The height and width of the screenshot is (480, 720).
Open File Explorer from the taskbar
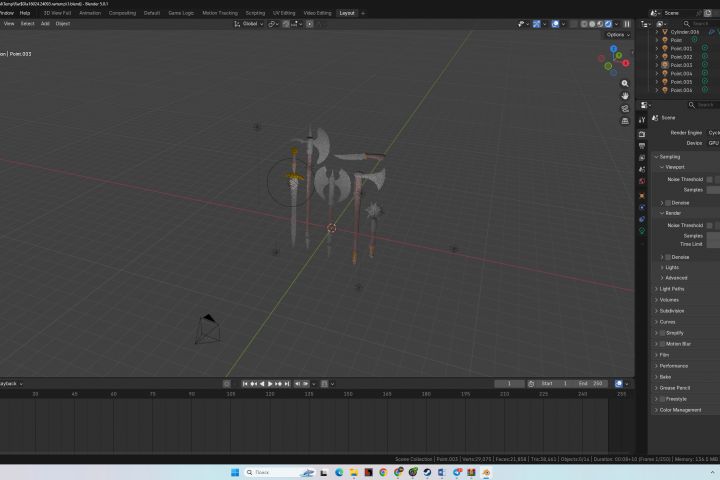[354, 472]
